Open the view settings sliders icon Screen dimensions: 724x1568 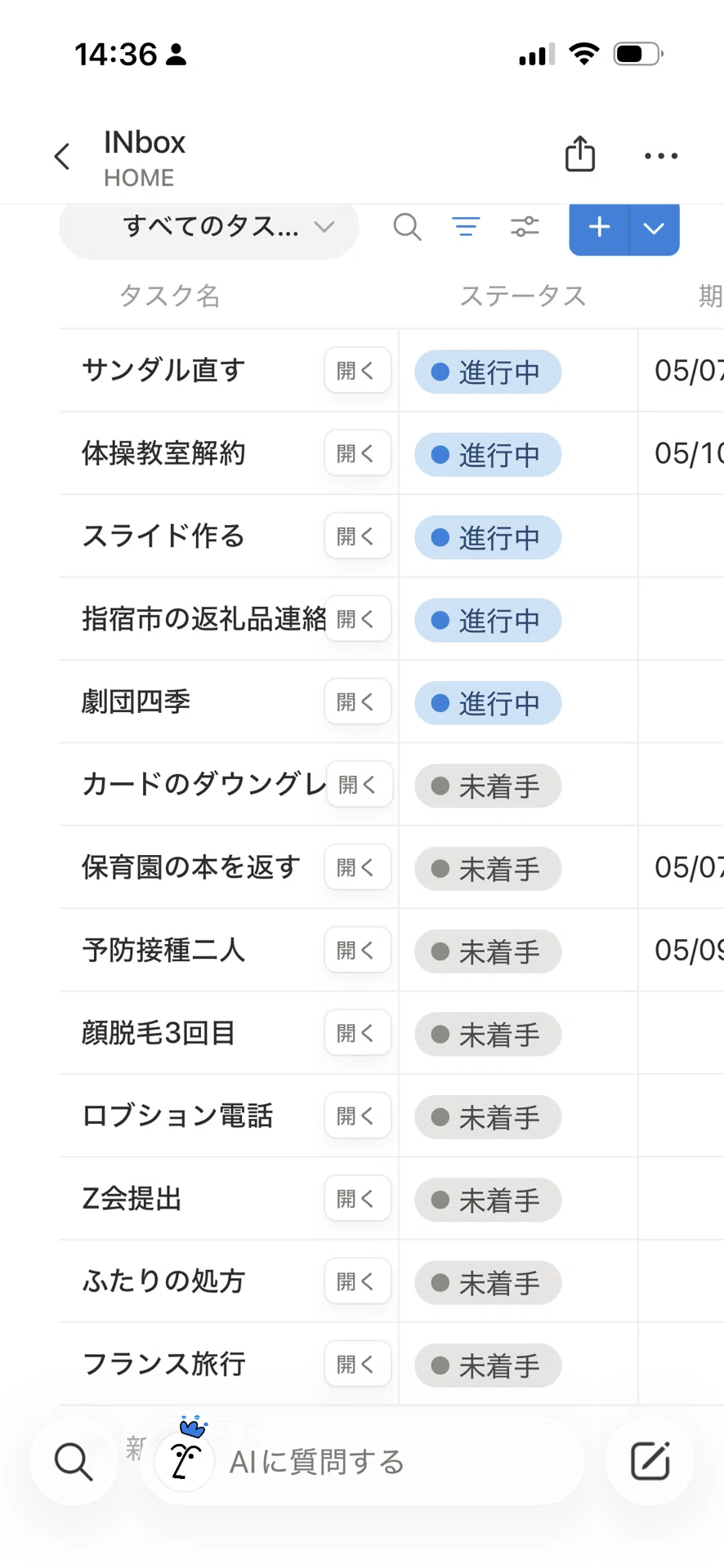point(525,226)
